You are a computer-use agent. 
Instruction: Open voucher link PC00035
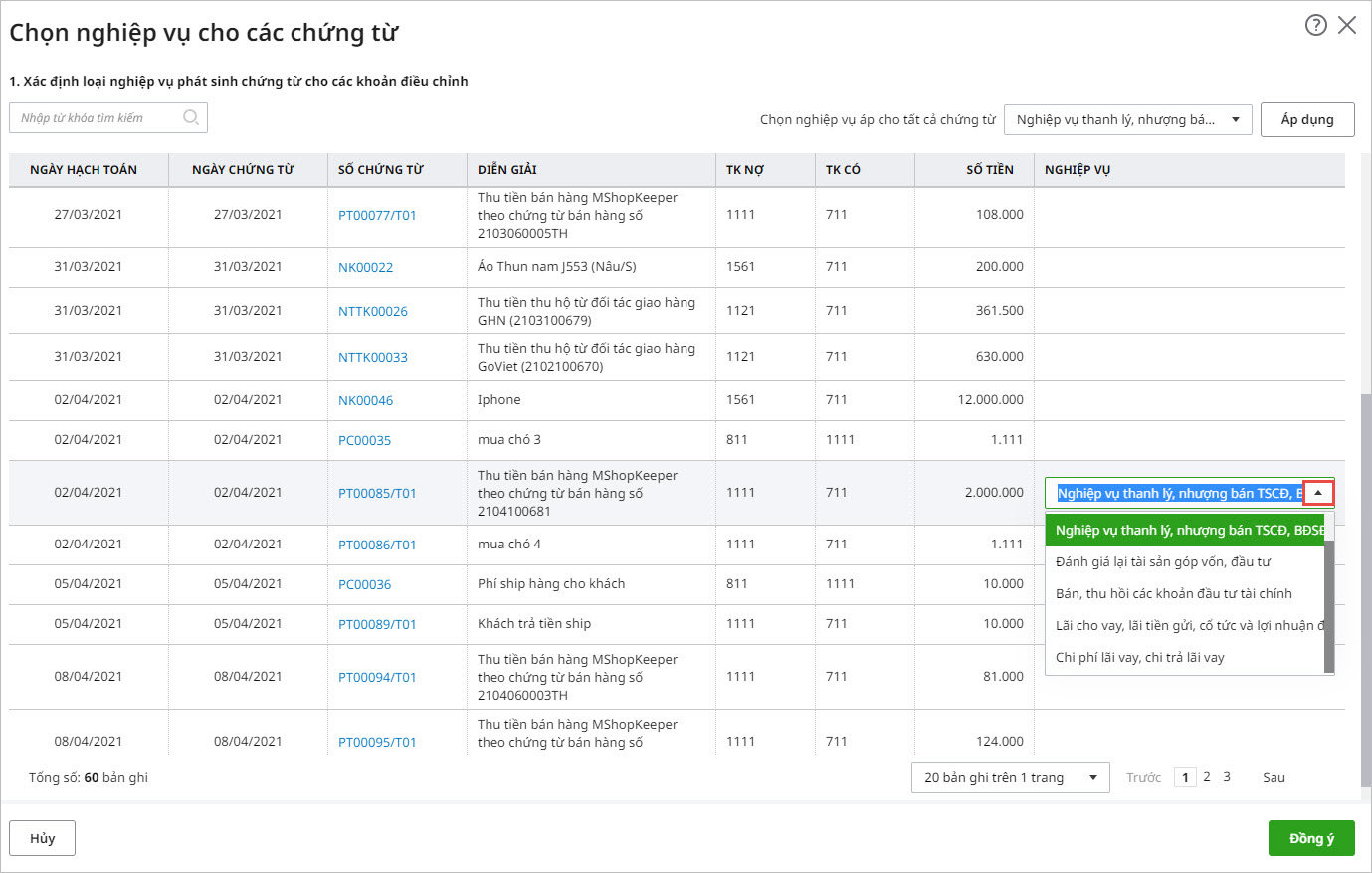point(364,440)
